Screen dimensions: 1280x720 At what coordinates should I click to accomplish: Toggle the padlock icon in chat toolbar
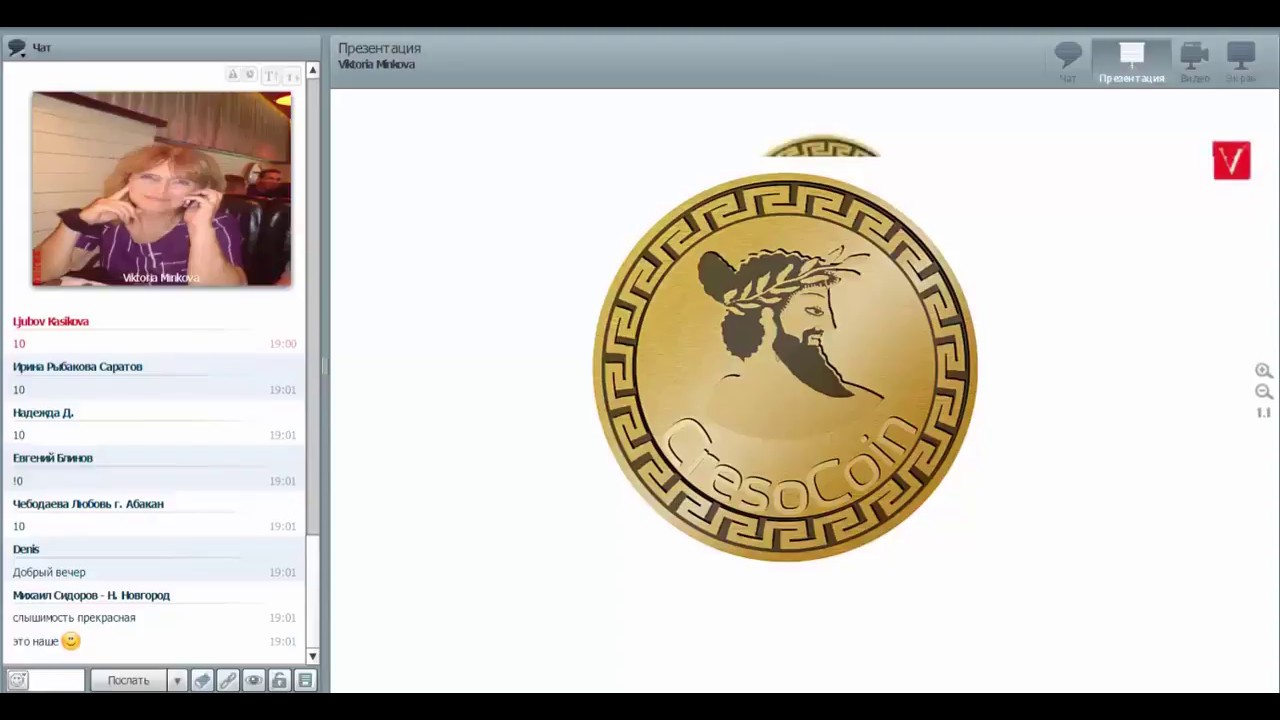pyautogui.click(x=279, y=681)
